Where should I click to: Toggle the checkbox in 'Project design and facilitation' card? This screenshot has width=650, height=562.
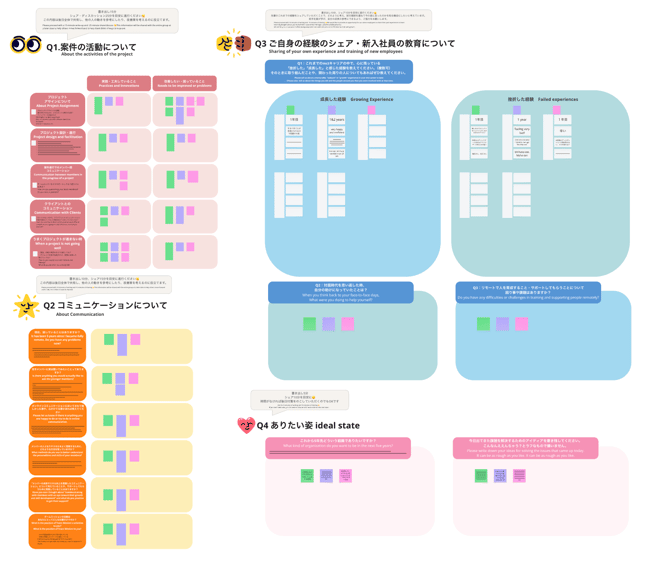click(x=33, y=143)
